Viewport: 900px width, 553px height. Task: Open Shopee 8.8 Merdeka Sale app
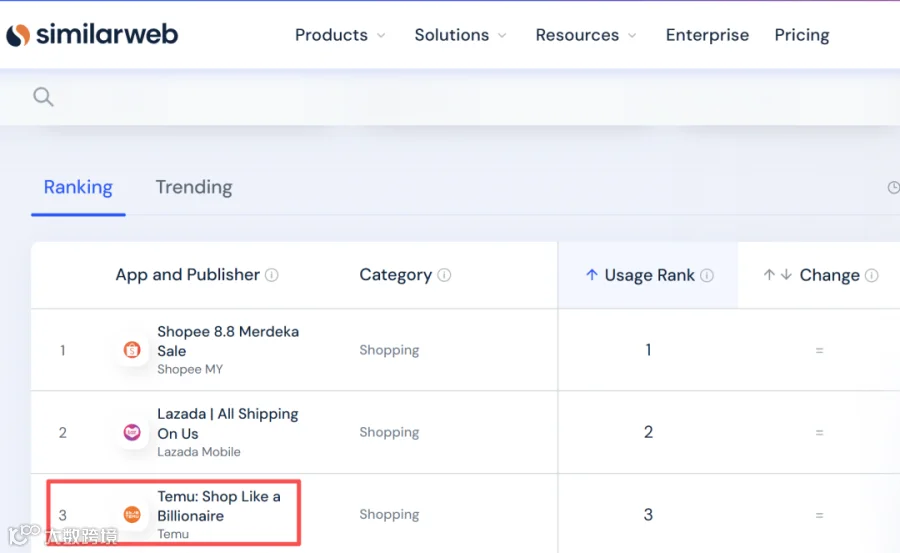[228, 341]
